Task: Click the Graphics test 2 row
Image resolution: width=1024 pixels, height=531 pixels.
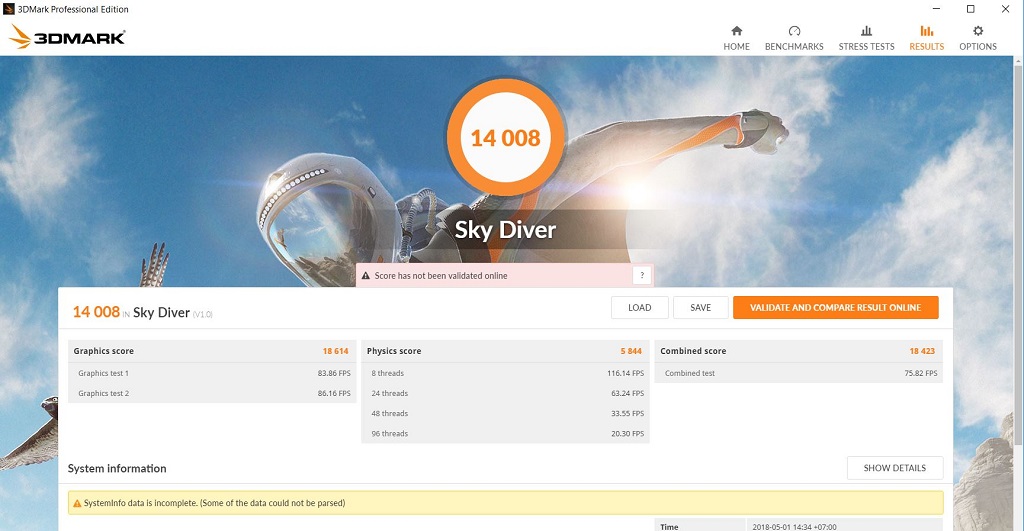Action: pyautogui.click(x=212, y=393)
